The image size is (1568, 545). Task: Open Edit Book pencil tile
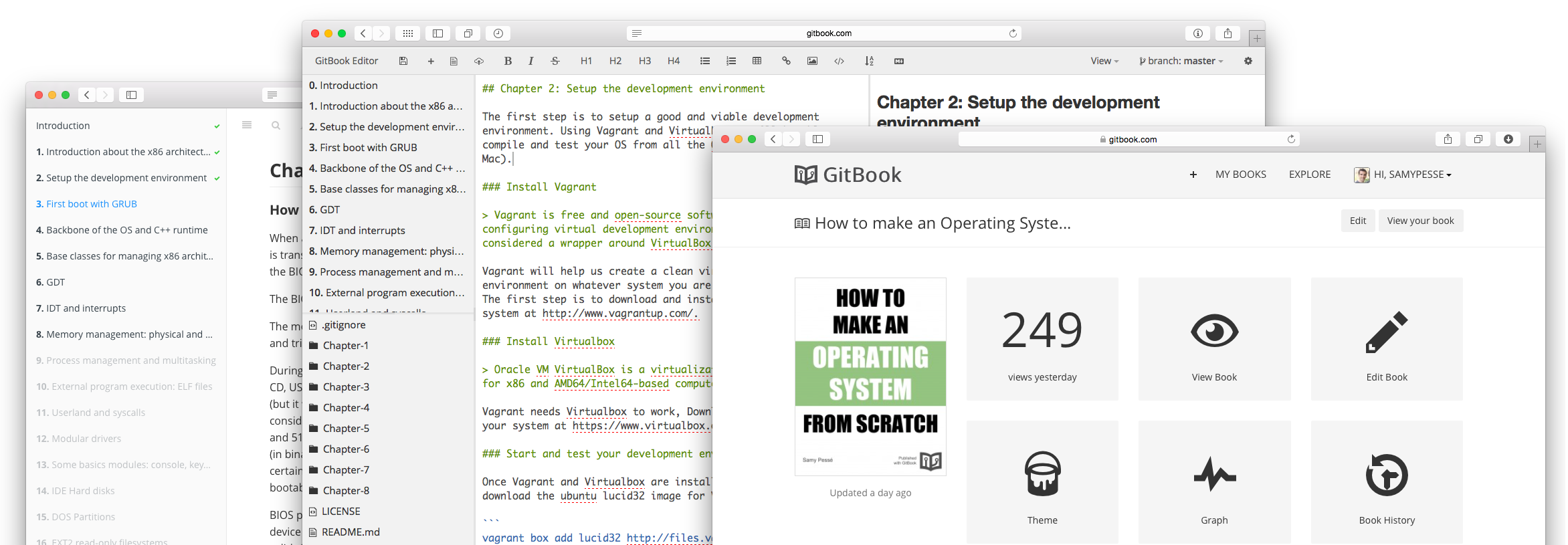pyautogui.click(x=1387, y=339)
